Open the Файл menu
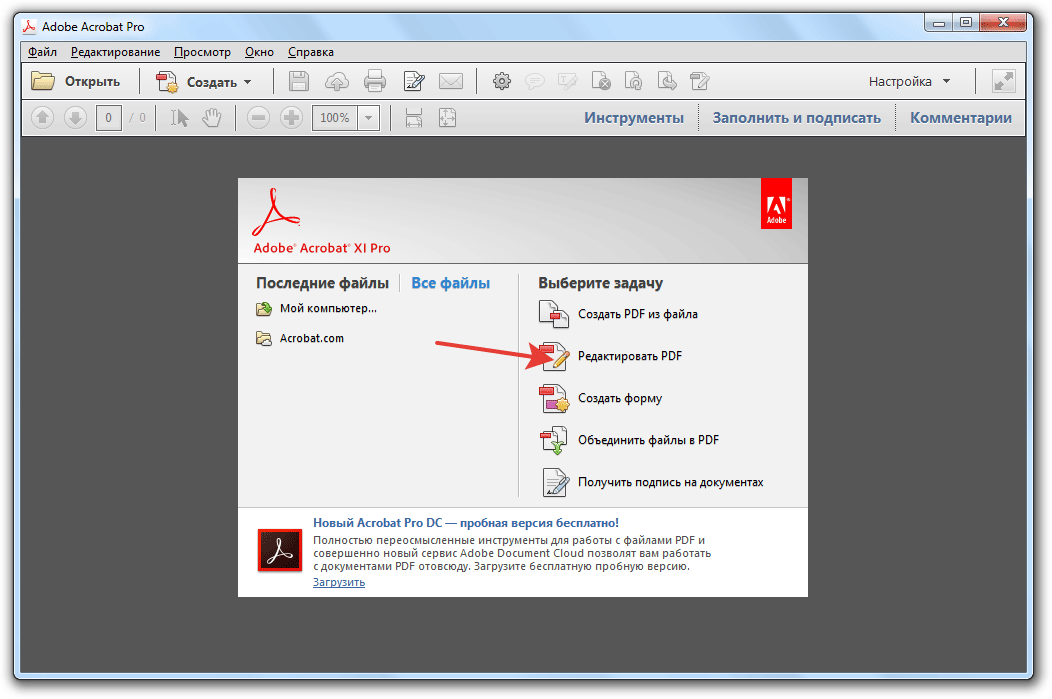This screenshot has height=699, width=1052. click(43, 52)
